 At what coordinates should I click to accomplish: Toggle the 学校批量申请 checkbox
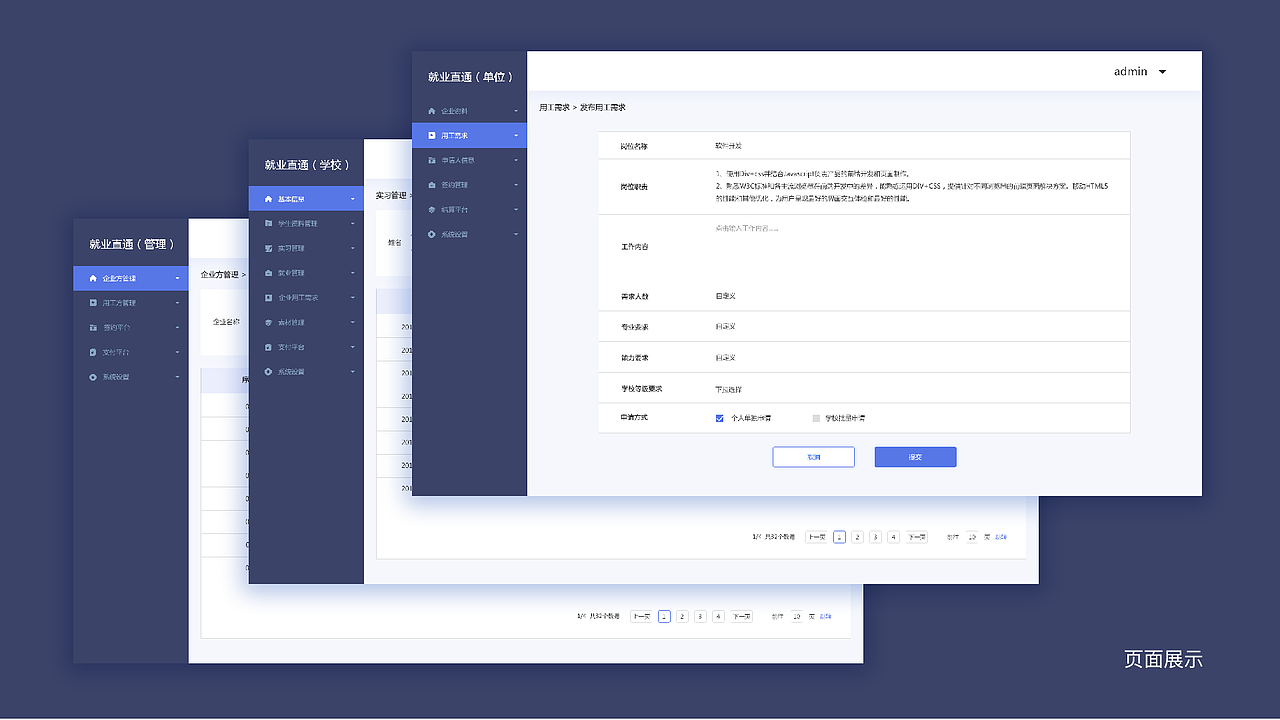[x=816, y=418]
